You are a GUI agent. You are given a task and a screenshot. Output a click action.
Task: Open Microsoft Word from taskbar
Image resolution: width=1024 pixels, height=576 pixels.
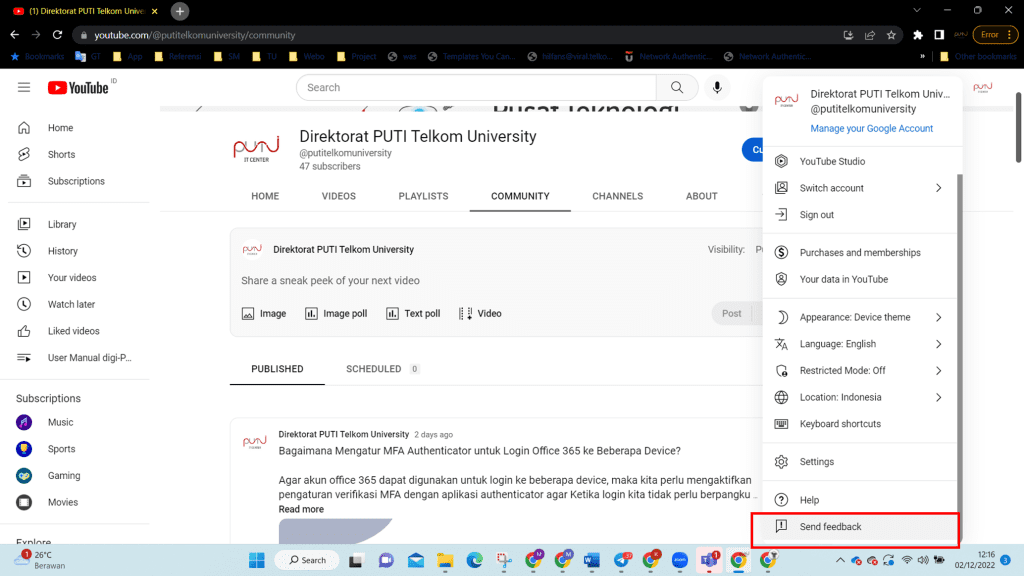(592, 560)
